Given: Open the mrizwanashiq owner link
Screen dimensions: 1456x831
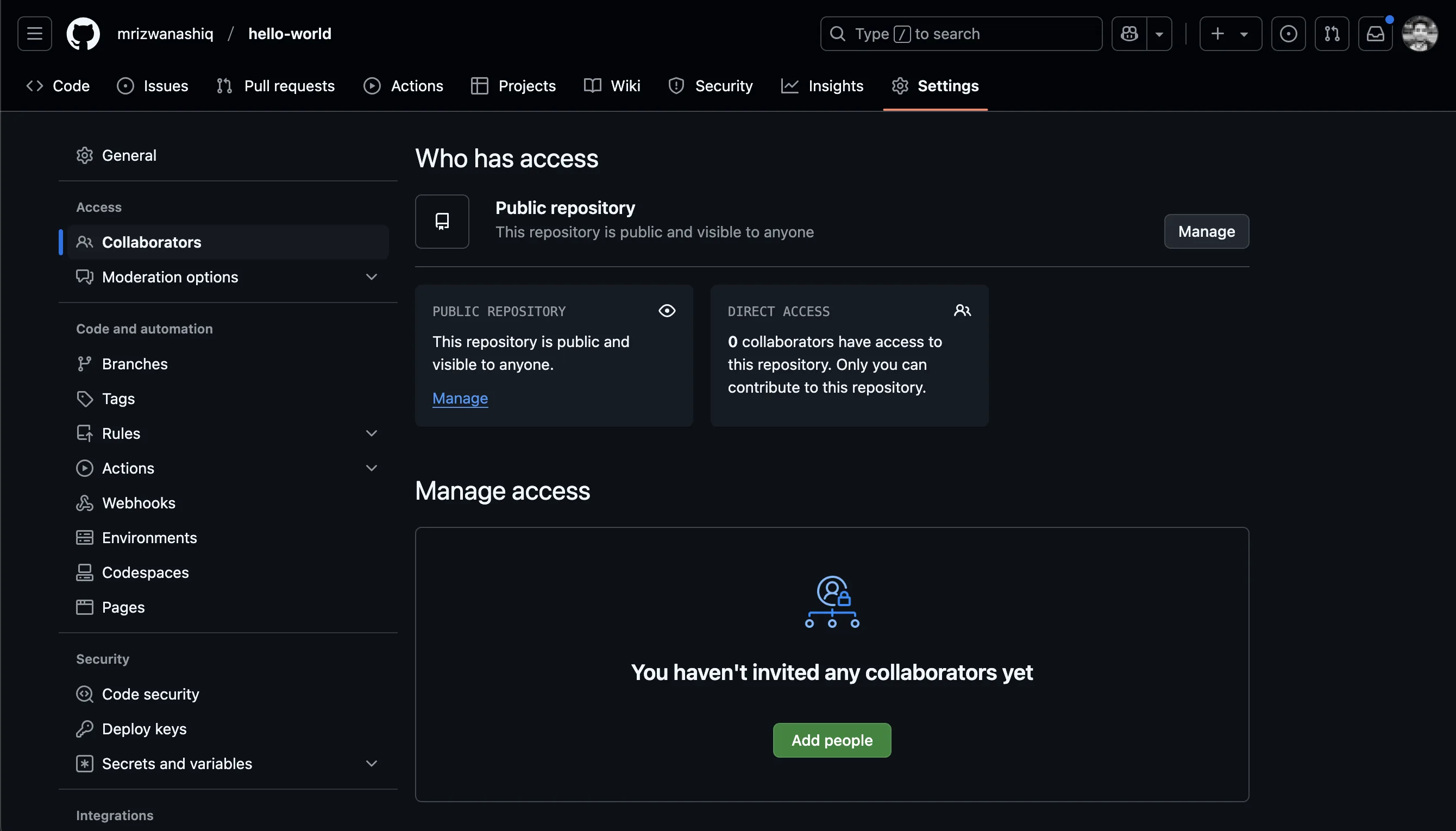Looking at the screenshot, I should tap(166, 34).
